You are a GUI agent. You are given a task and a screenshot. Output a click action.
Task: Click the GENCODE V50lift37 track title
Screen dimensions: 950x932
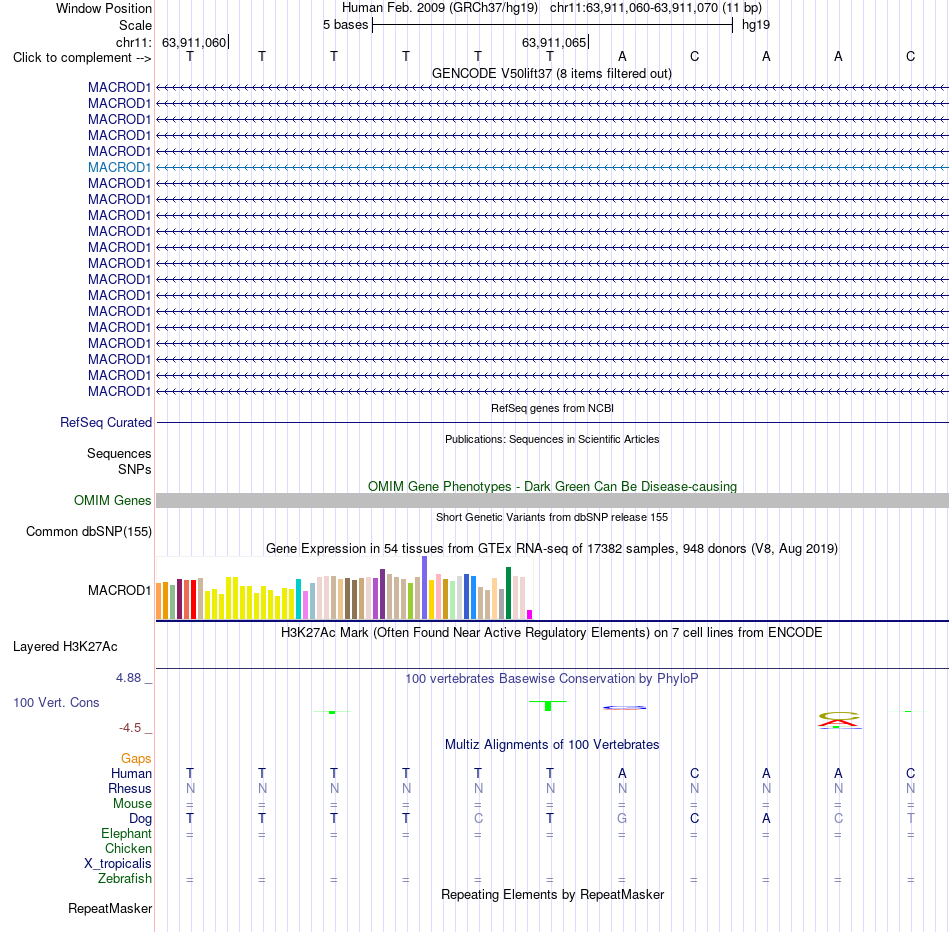[x=552, y=73]
